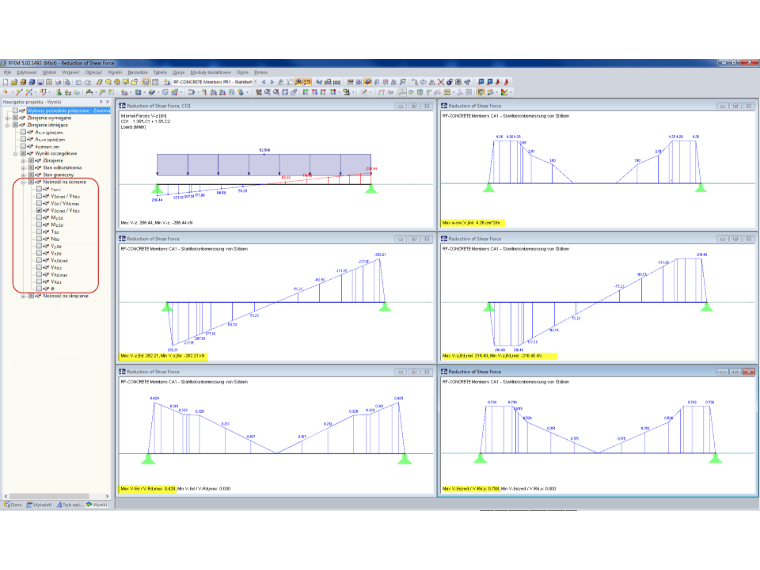The width and height of the screenshot is (760, 570).
Task: Open the Plik menu
Action: click(x=7, y=72)
